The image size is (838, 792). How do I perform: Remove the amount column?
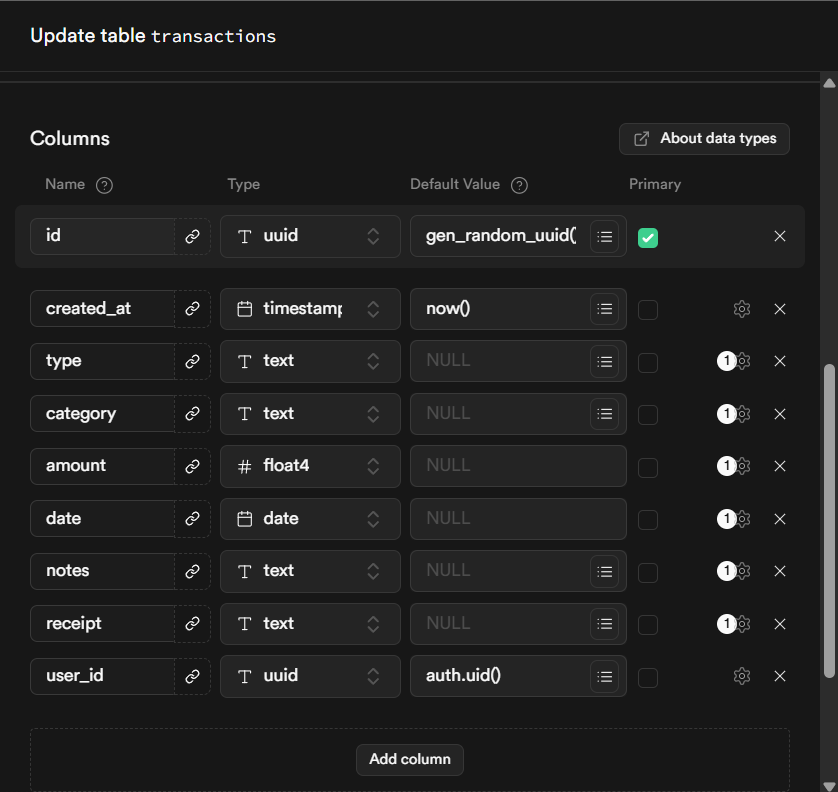click(780, 466)
